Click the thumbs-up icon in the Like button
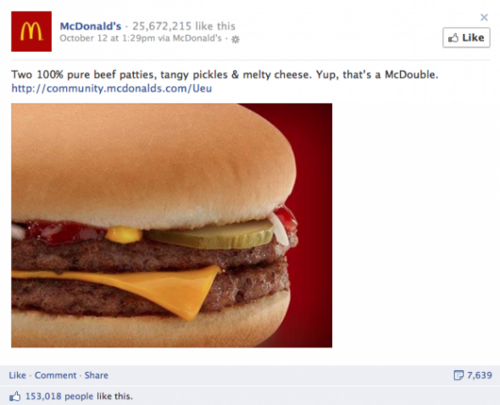500x405 pixels. pyautogui.click(x=453, y=38)
